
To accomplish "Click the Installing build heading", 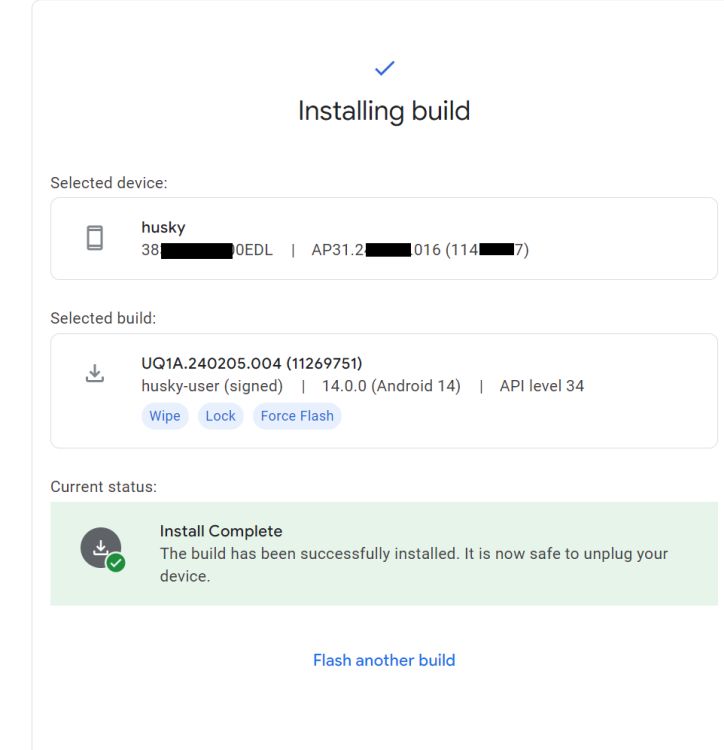I will coord(384,111).
